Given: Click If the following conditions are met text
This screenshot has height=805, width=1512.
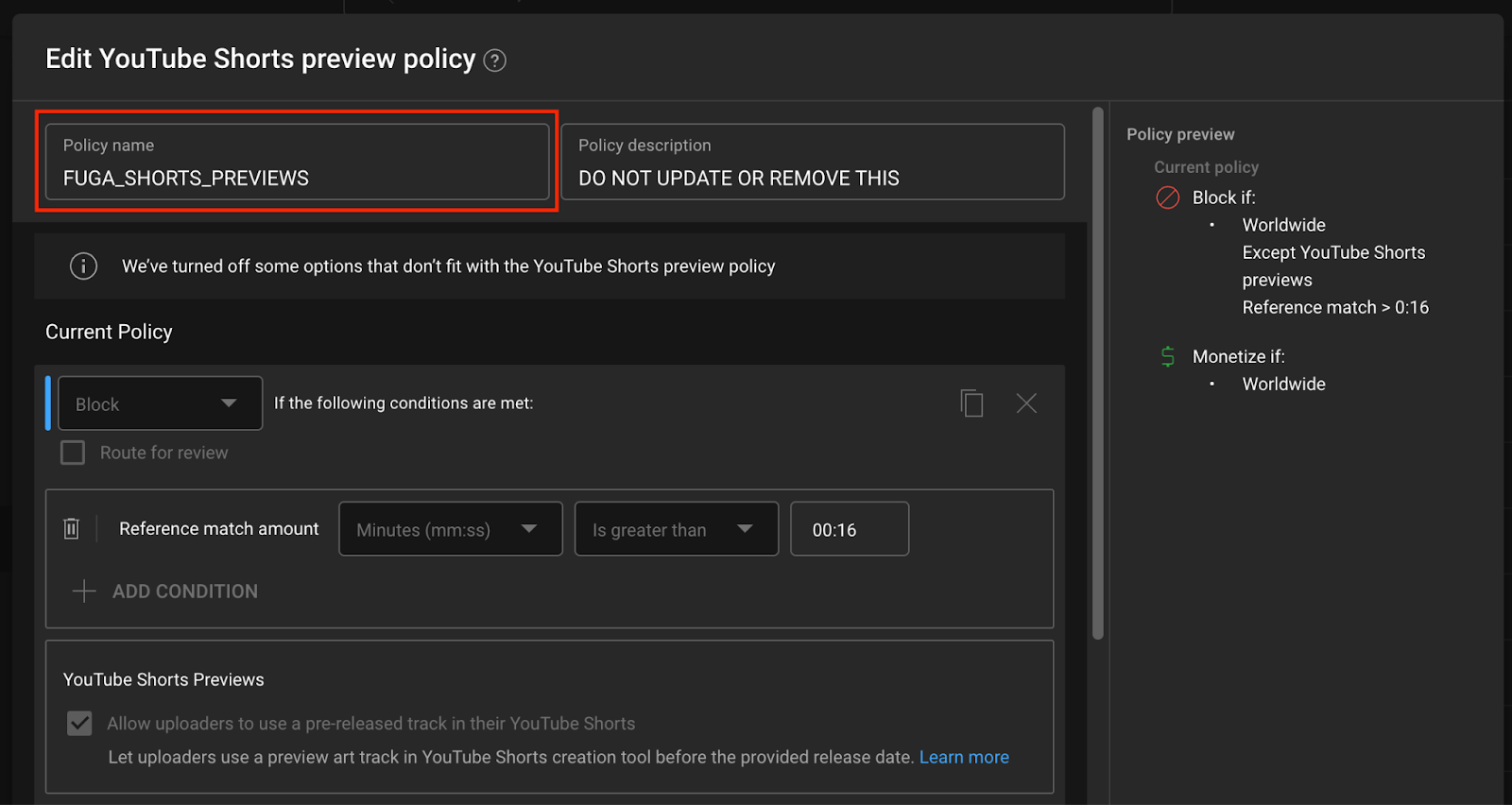Looking at the screenshot, I should (404, 403).
